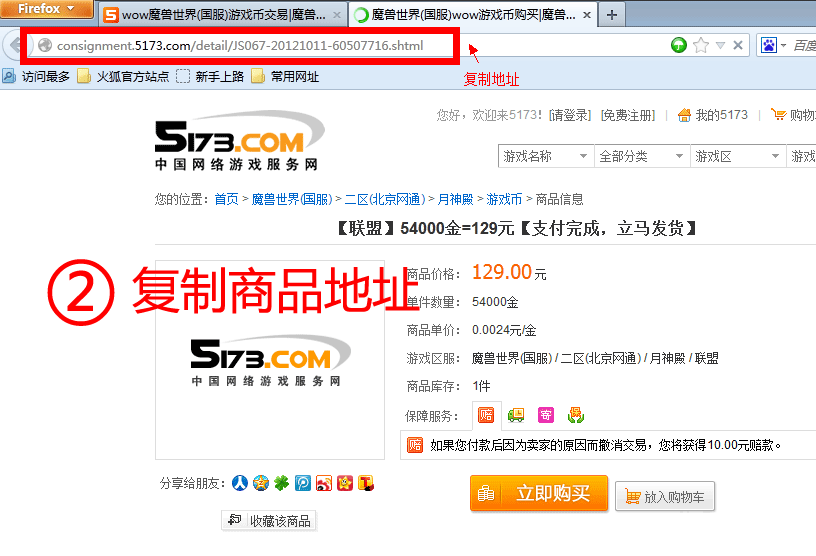Close the wow魔兽世界游戏币交易 tab

[337, 15]
